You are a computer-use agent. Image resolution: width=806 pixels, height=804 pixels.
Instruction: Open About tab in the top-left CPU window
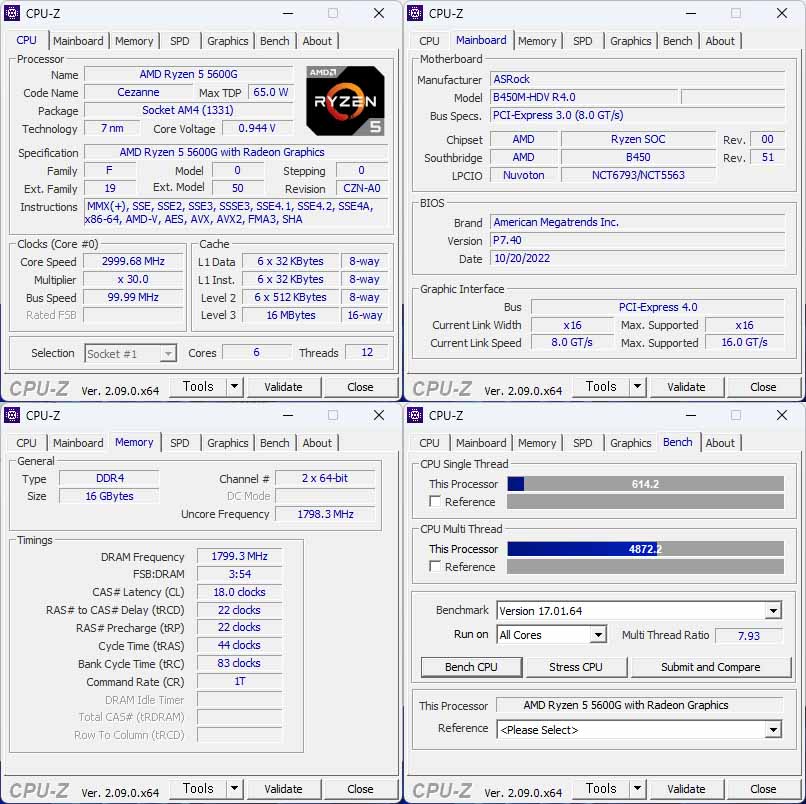(x=317, y=41)
